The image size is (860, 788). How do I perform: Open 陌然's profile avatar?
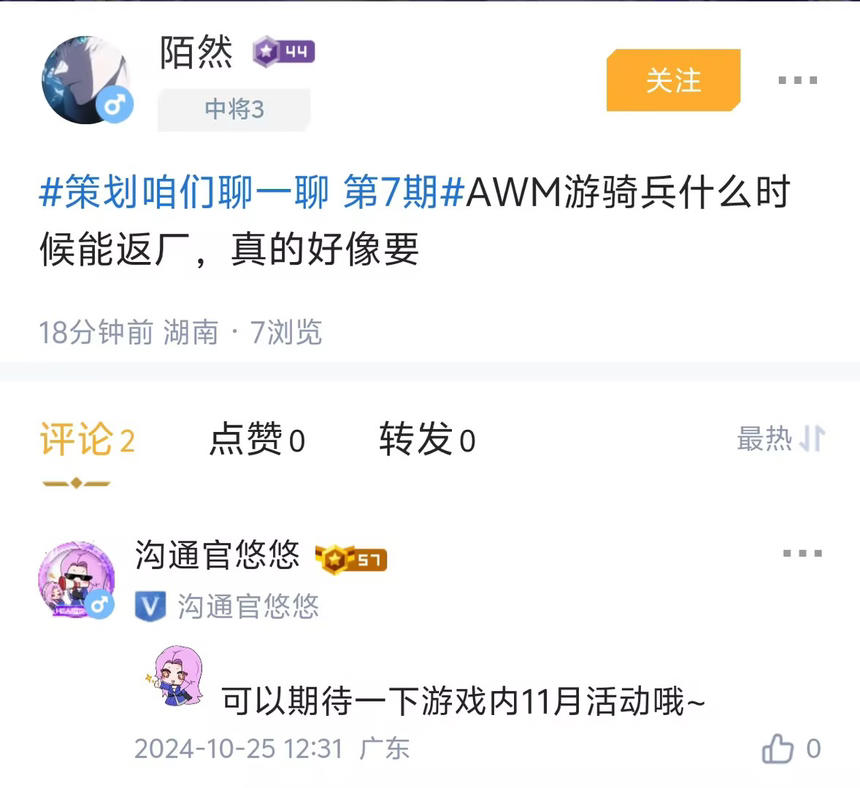pyautogui.click(x=86, y=80)
